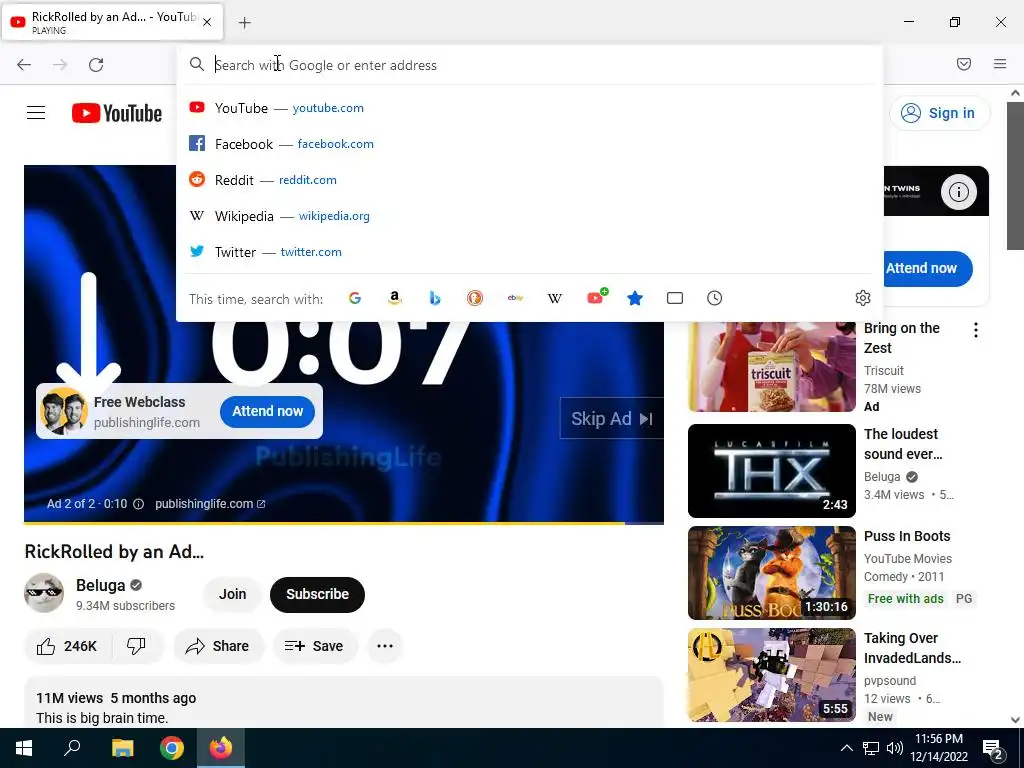Select Facebook suggestion facebook.com
Viewport: 1024px width, 768px height.
[530, 144]
